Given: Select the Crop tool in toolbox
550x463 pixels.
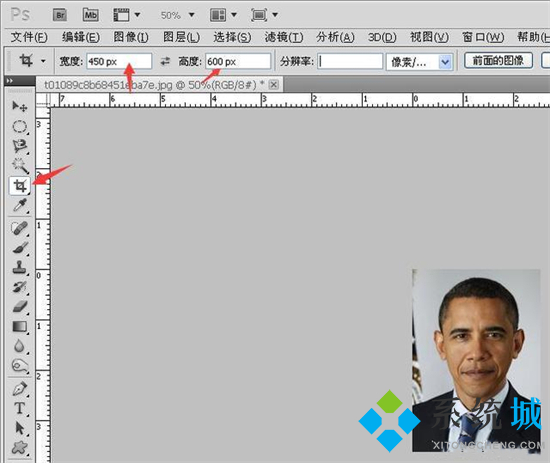Looking at the screenshot, I should (20, 186).
